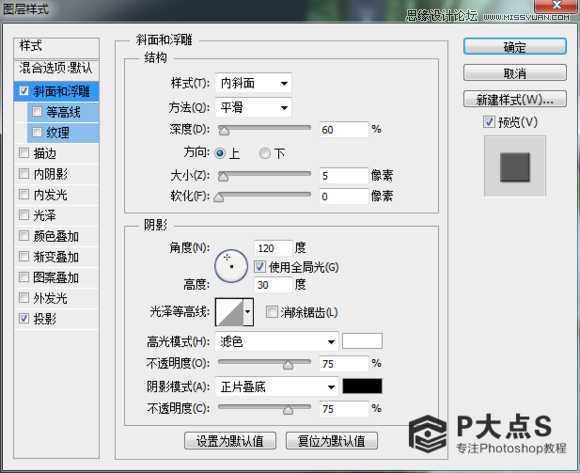Enable the 纹理 checkbox
This screenshot has height=473, width=580.
pyautogui.click(x=37, y=132)
